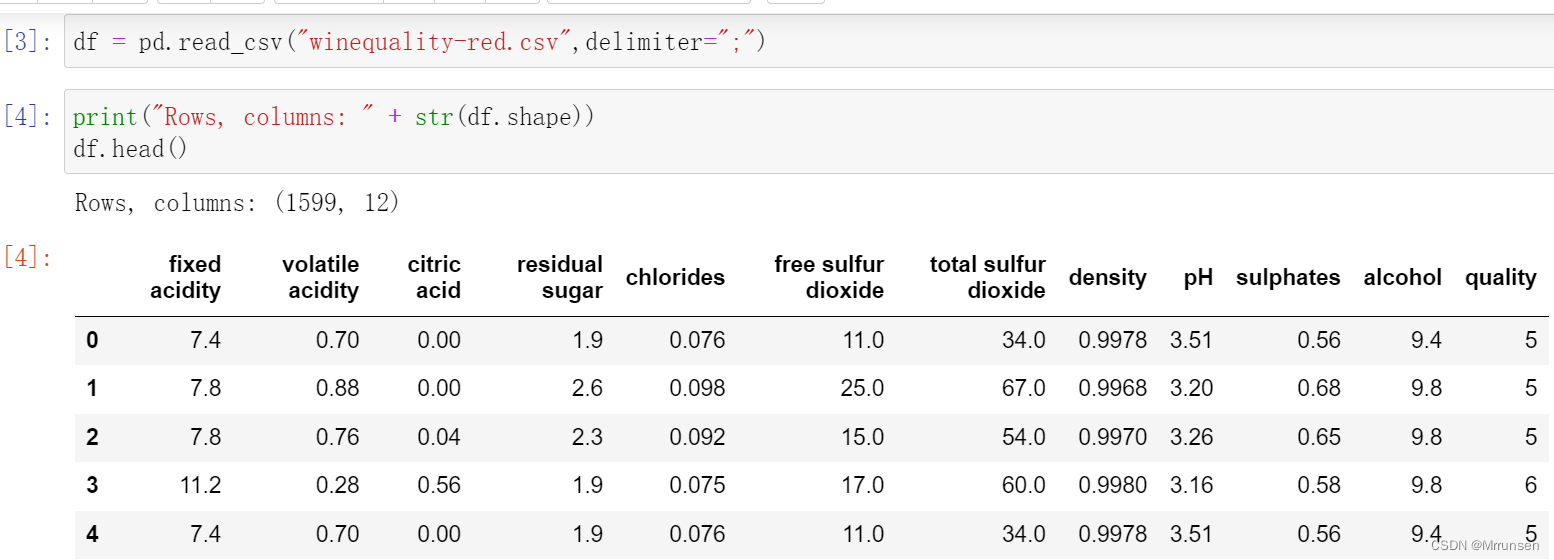This screenshot has height=560, width=1554.
Task: Click the 'sulphates' column header
Action: [x=1288, y=278]
